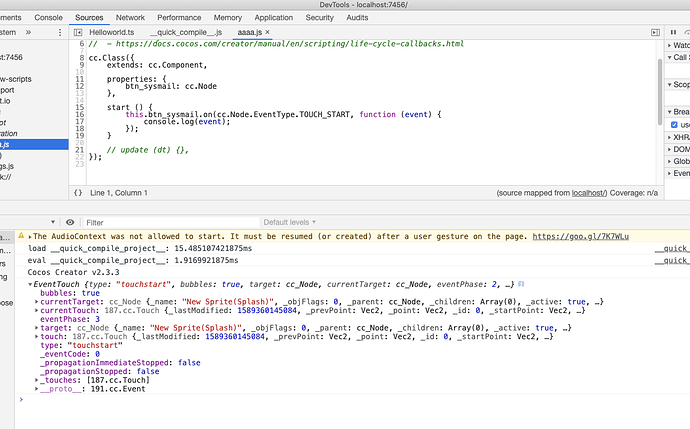The width and height of the screenshot is (690, 429).
Task: Create live expression with eye icon
Action: click(70, 222)
